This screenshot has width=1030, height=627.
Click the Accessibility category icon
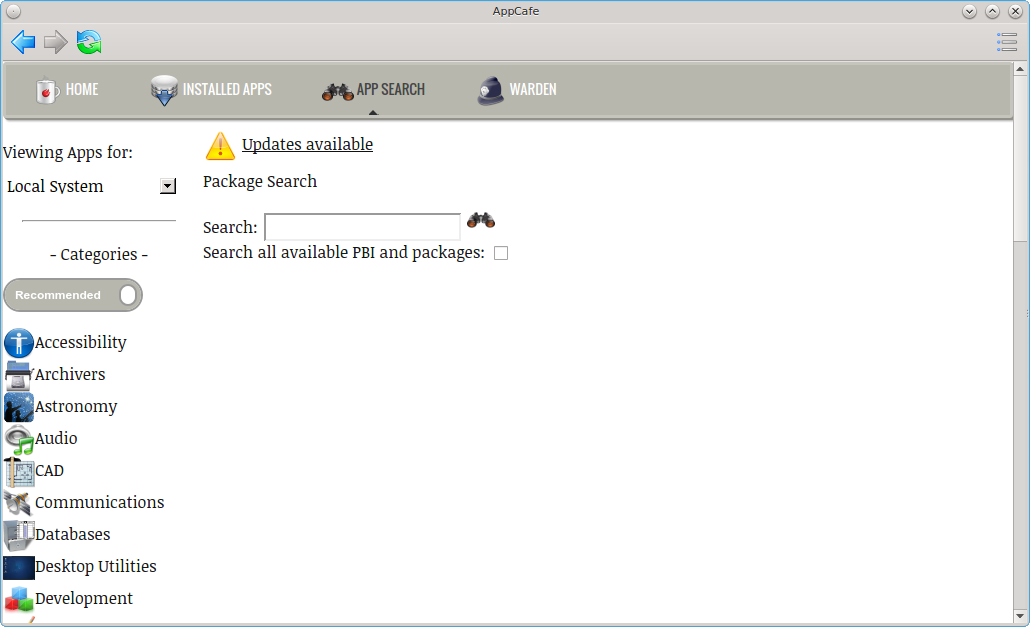18,343
